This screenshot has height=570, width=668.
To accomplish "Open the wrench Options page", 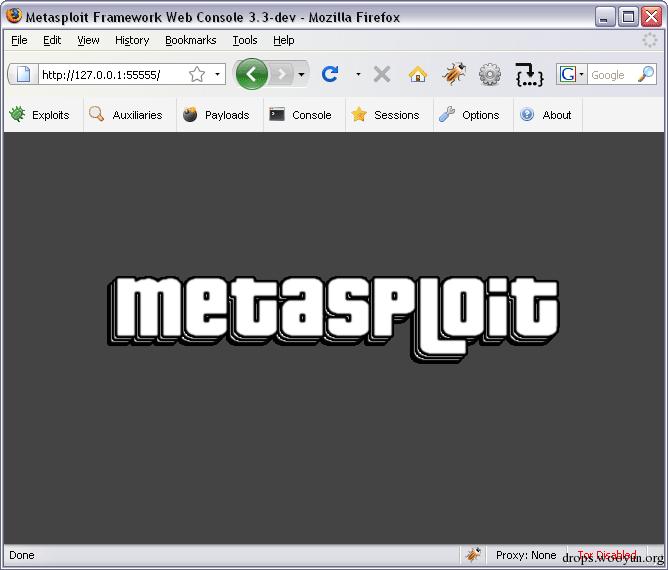I will 469,115.
